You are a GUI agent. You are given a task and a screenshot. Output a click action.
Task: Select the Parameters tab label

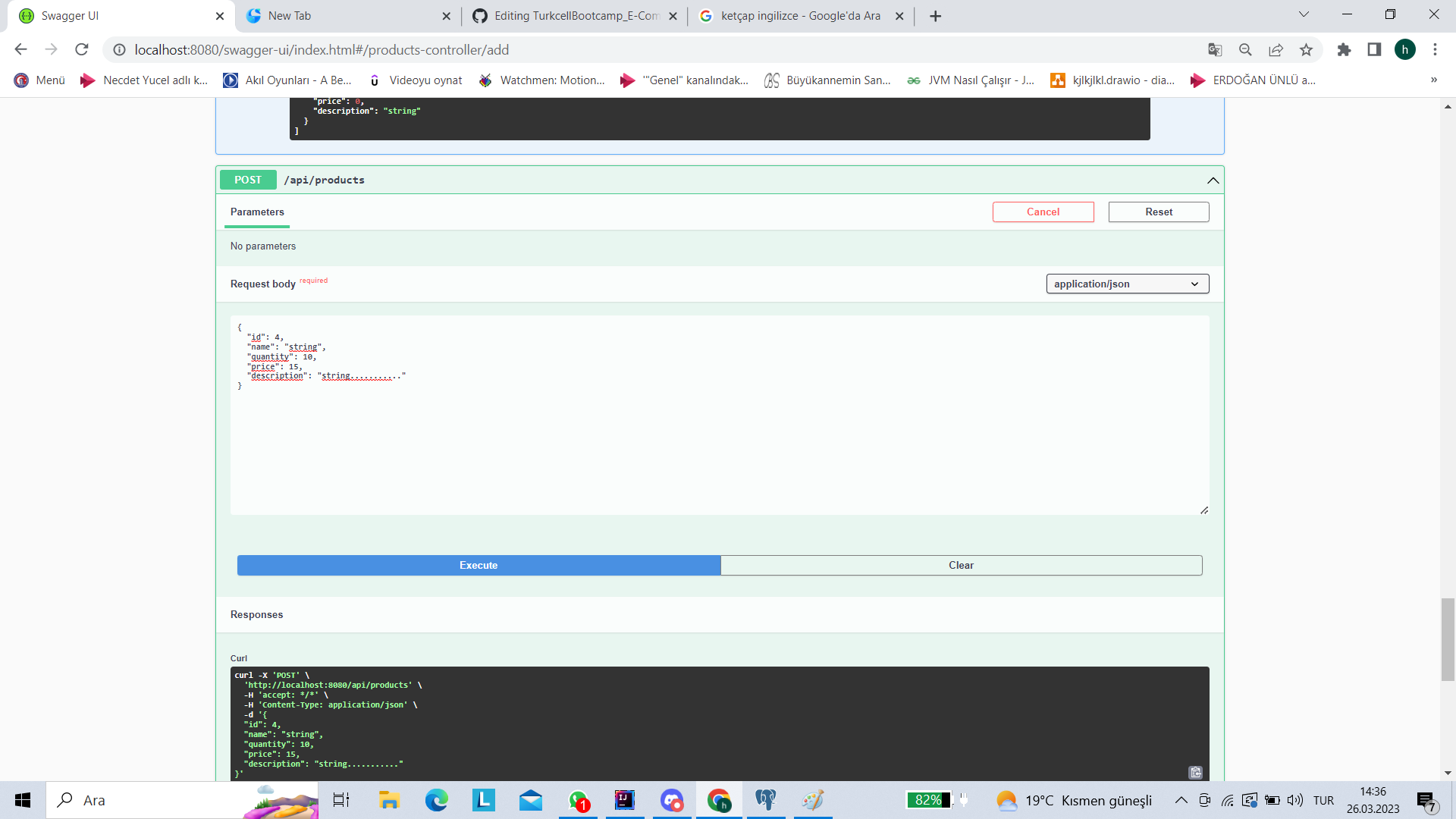257,212
